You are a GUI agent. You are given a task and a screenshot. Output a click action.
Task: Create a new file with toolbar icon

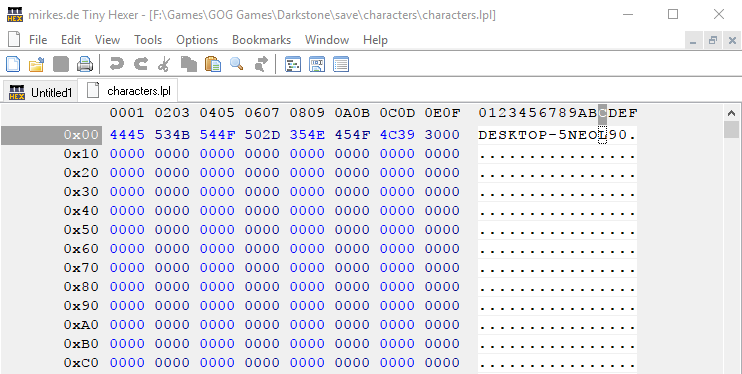[x=13, y=64]
